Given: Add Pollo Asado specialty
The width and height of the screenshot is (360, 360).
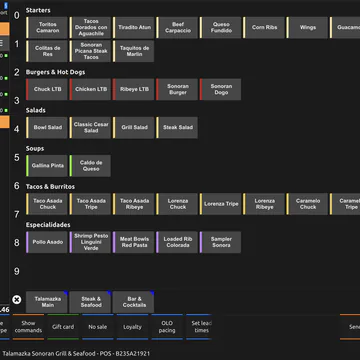Looking at the screenshot, I should tap(47, 242).
